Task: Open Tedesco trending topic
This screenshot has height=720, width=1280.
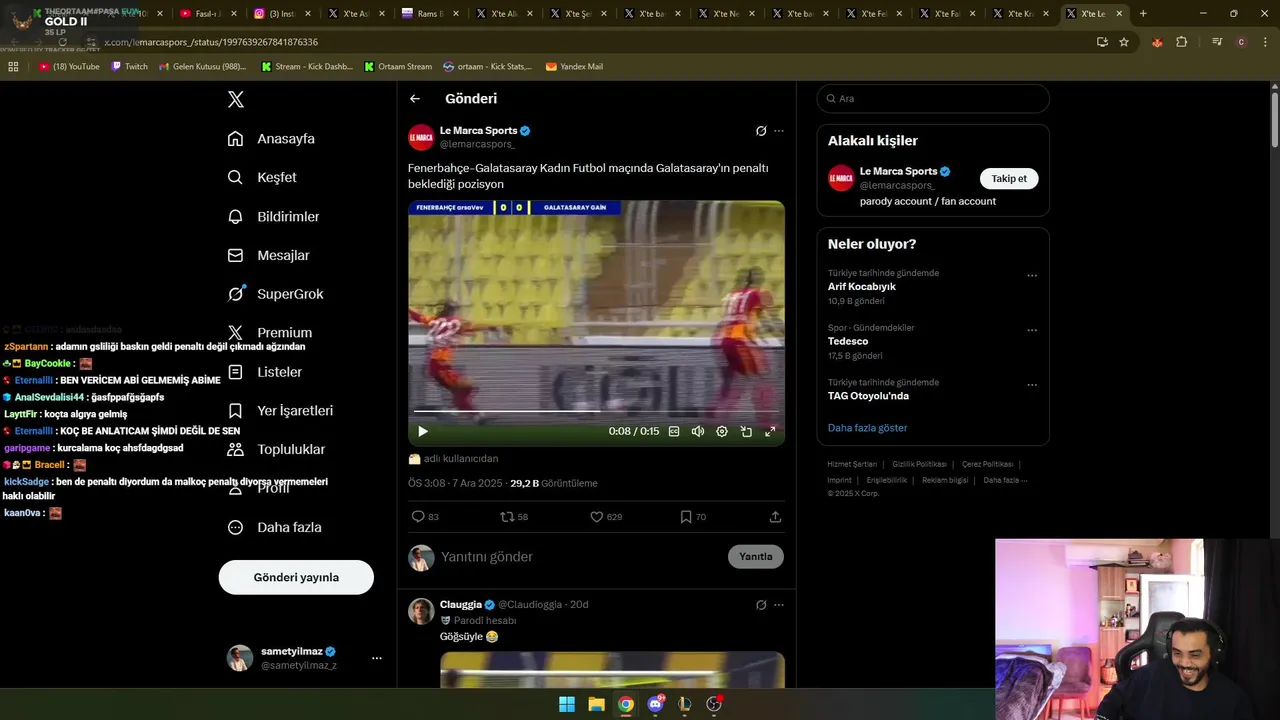Action: [848, 342]
